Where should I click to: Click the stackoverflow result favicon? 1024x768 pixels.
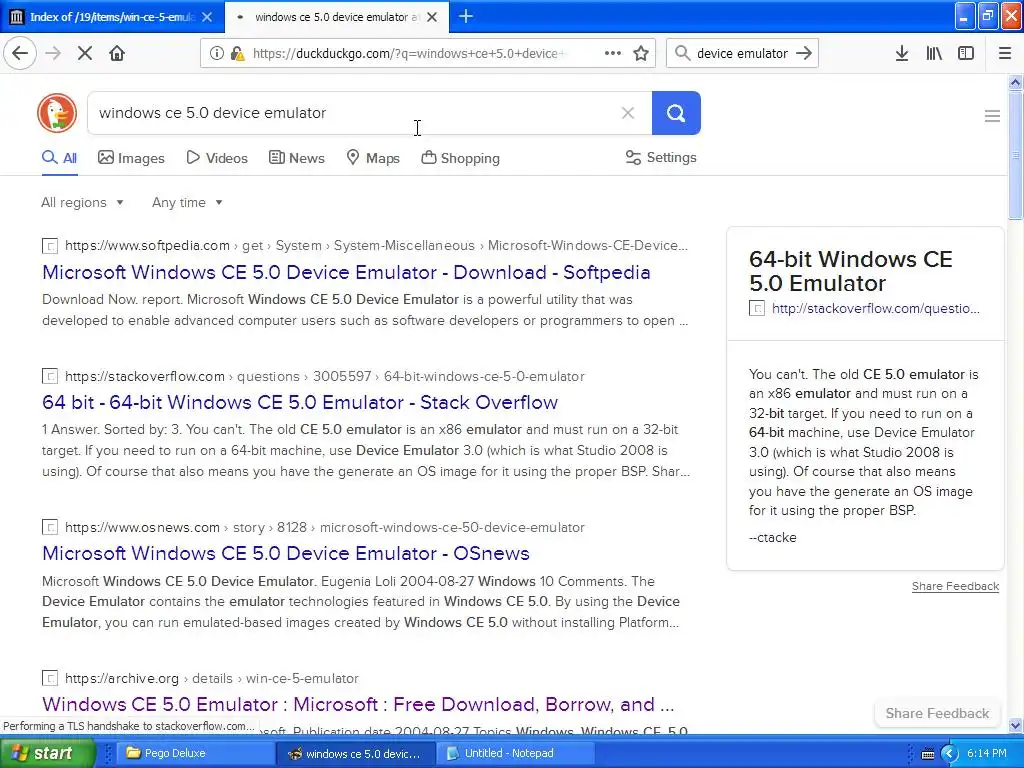(x=50, y=377)
